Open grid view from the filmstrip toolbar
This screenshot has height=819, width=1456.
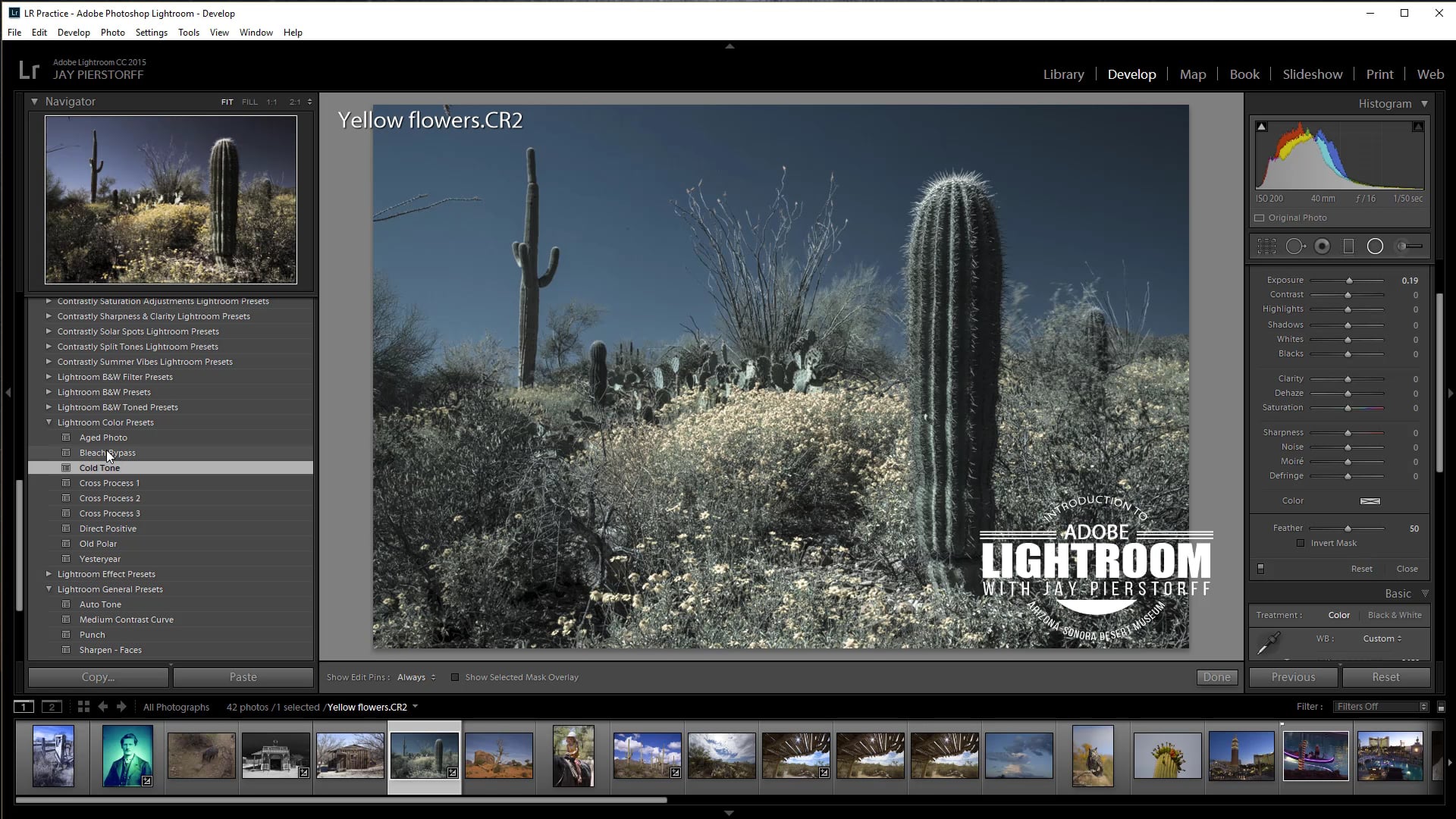pyautogui.click(x=83, y=706)
